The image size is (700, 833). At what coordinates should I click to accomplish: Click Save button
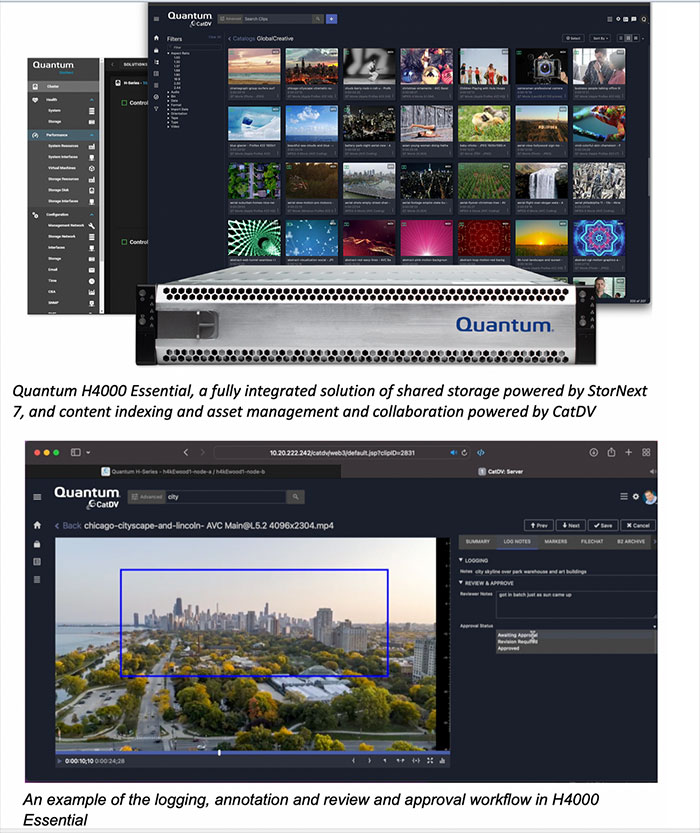click(603, 525)
